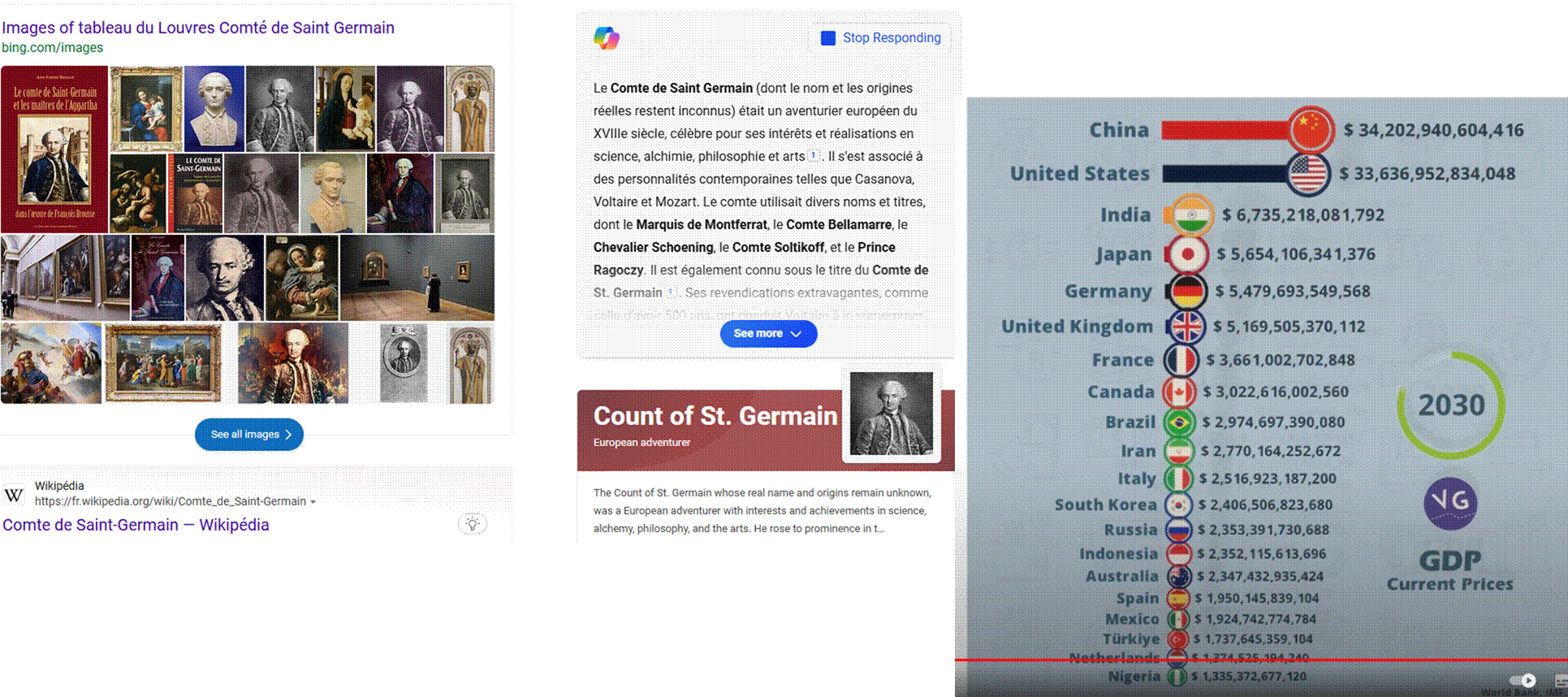
Task: Open the 'Le Comte de Saint-Germain' small book thumbnail
Action: coord(195,193)
